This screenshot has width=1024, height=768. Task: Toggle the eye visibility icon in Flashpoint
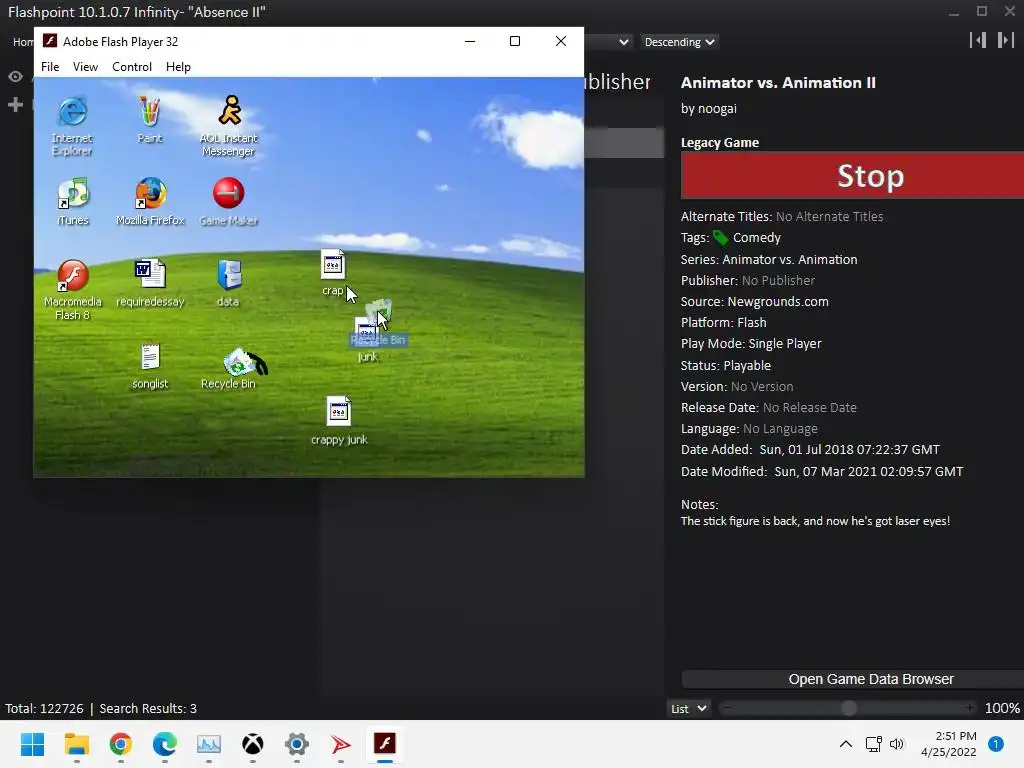point(15,76)
